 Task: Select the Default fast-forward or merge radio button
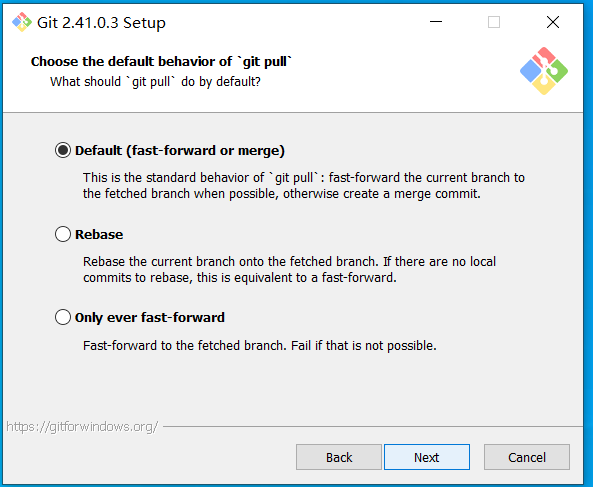coord(63,150)
